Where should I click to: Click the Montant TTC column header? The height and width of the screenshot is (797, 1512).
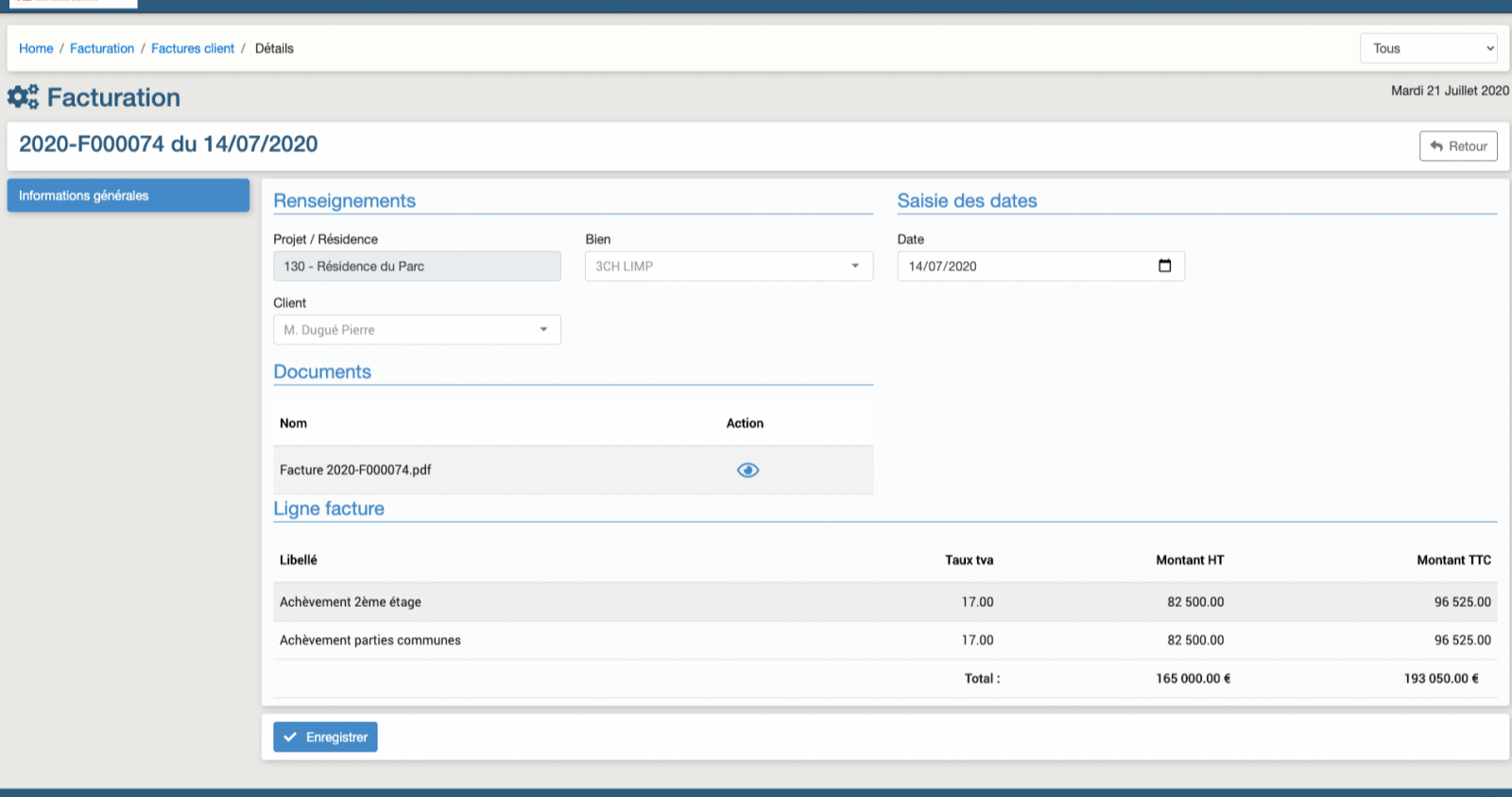1452,560
